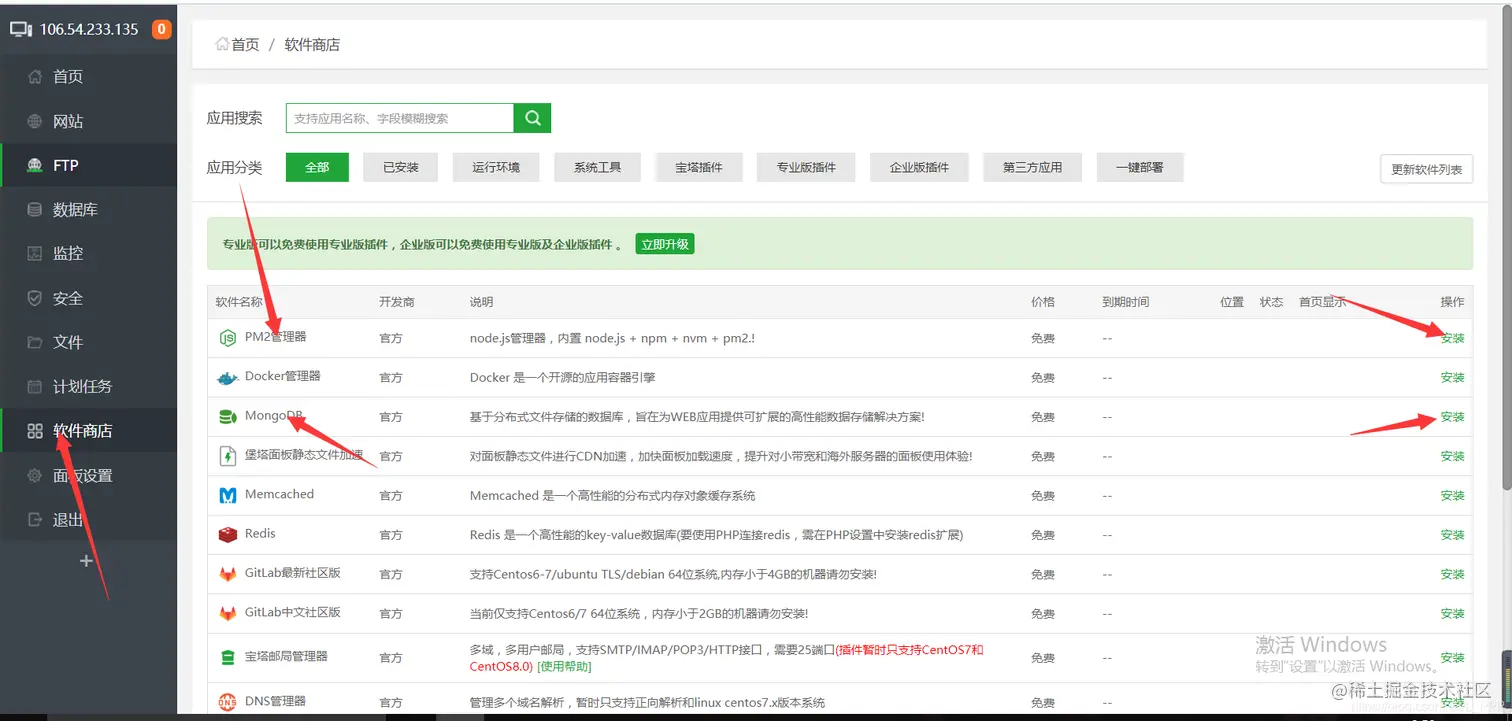Open the 运行环境 category tab
This screenshot has height=721, width=1512.
point(496,167)
